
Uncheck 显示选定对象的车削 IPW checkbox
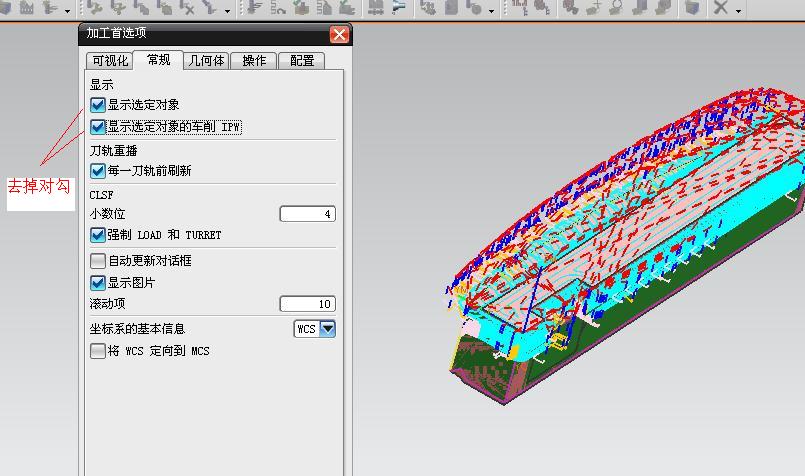(98, 127)
